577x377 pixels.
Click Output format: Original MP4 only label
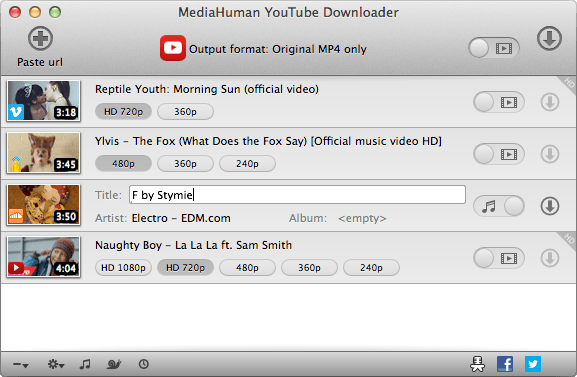tap(278, 49)
